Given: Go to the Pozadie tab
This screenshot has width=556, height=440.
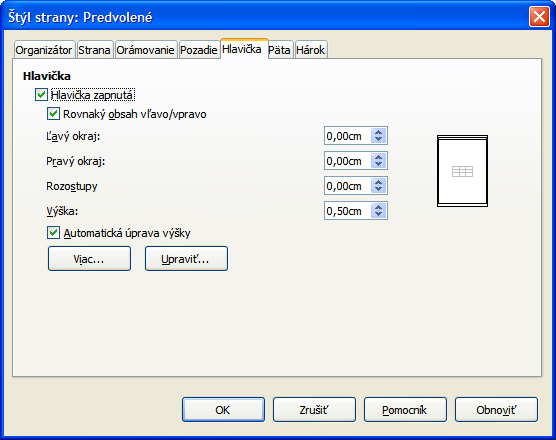Looking at the screenshot, I should [199, 50].
